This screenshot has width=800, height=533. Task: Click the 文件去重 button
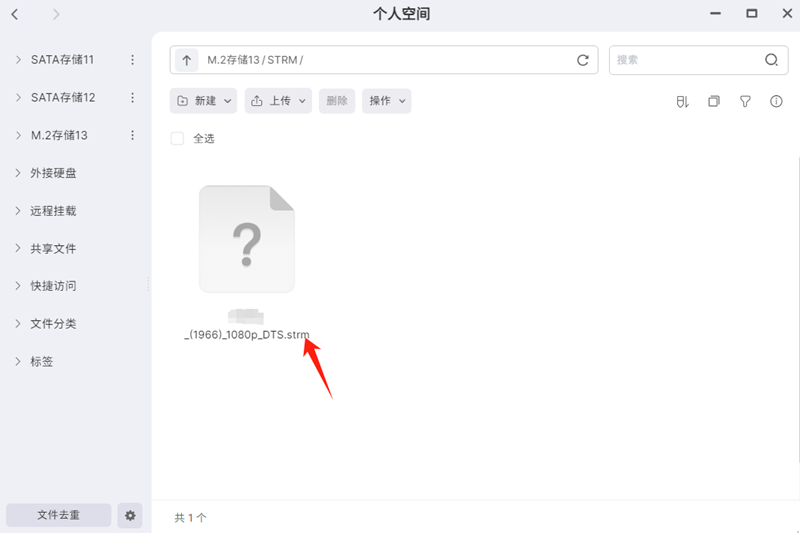(x=59, y=515)
